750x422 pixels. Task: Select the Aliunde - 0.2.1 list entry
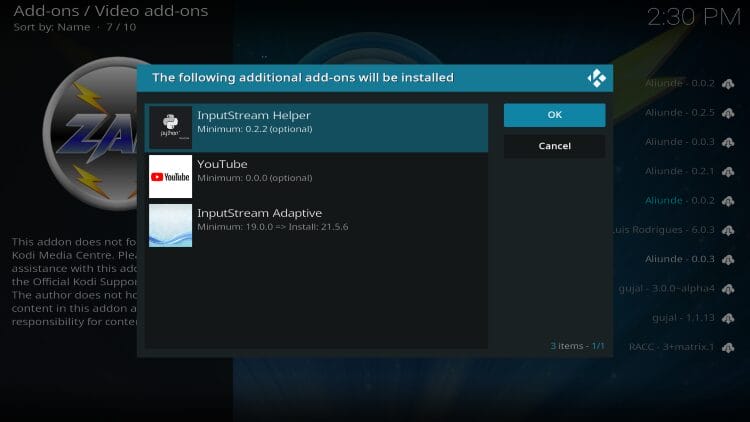[680, 171]
